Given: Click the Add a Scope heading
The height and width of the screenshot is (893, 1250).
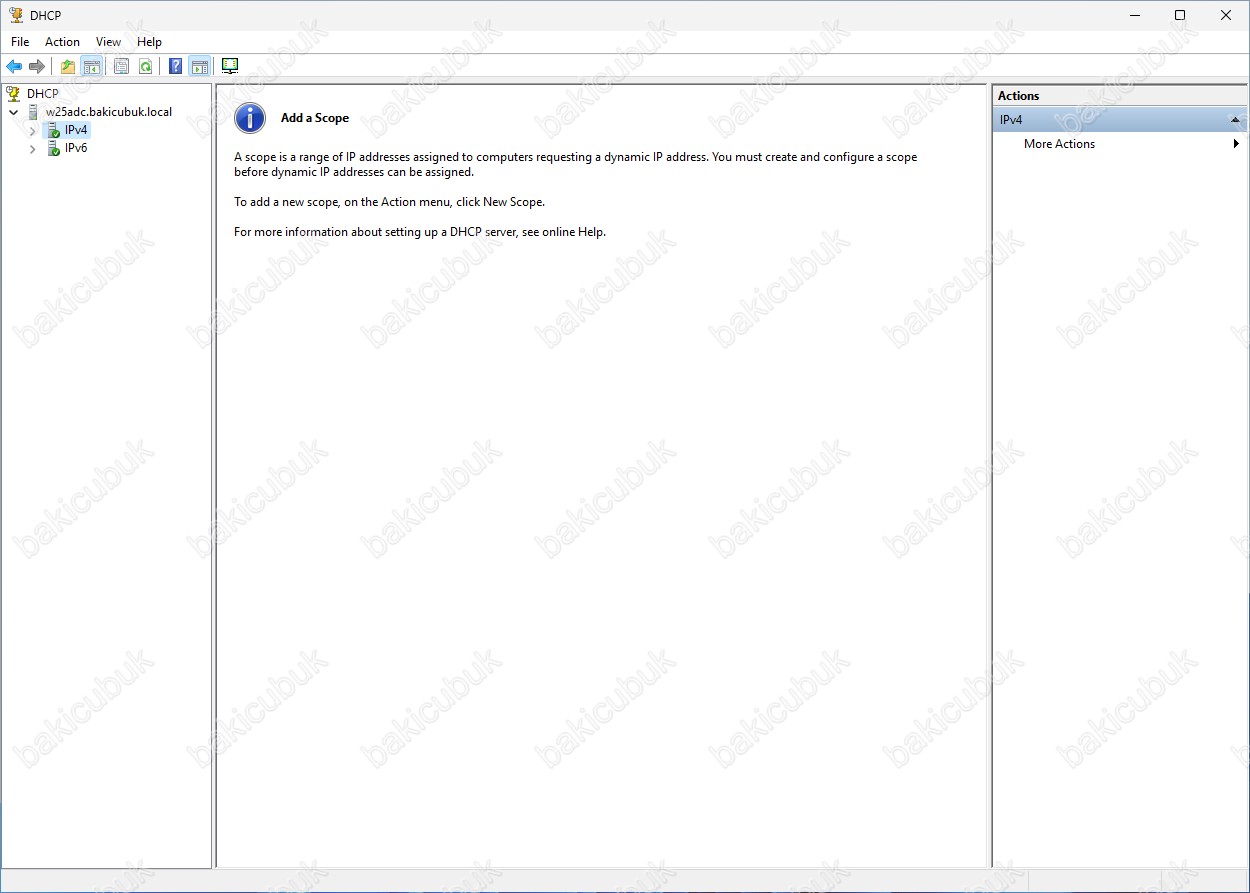Looking at the screenshot, I should [315, 118].
